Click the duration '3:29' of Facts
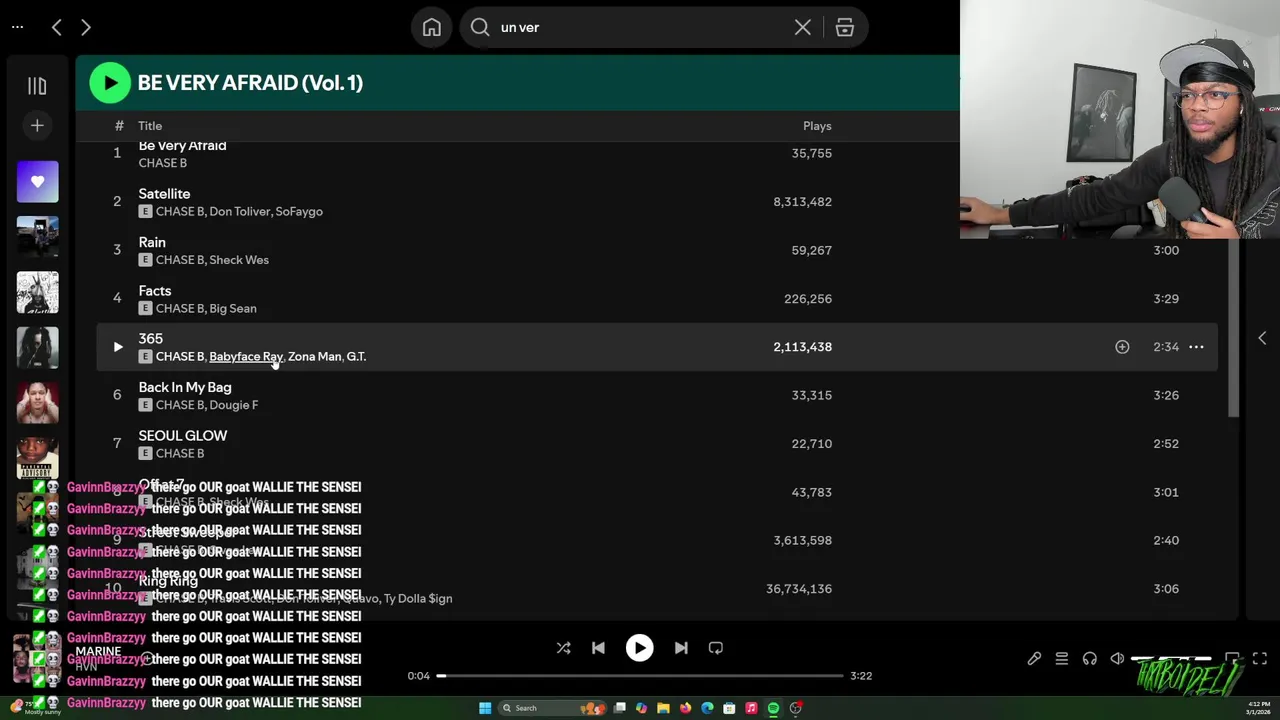This screenshot has width=1280, height=720. coord(1166,299)
